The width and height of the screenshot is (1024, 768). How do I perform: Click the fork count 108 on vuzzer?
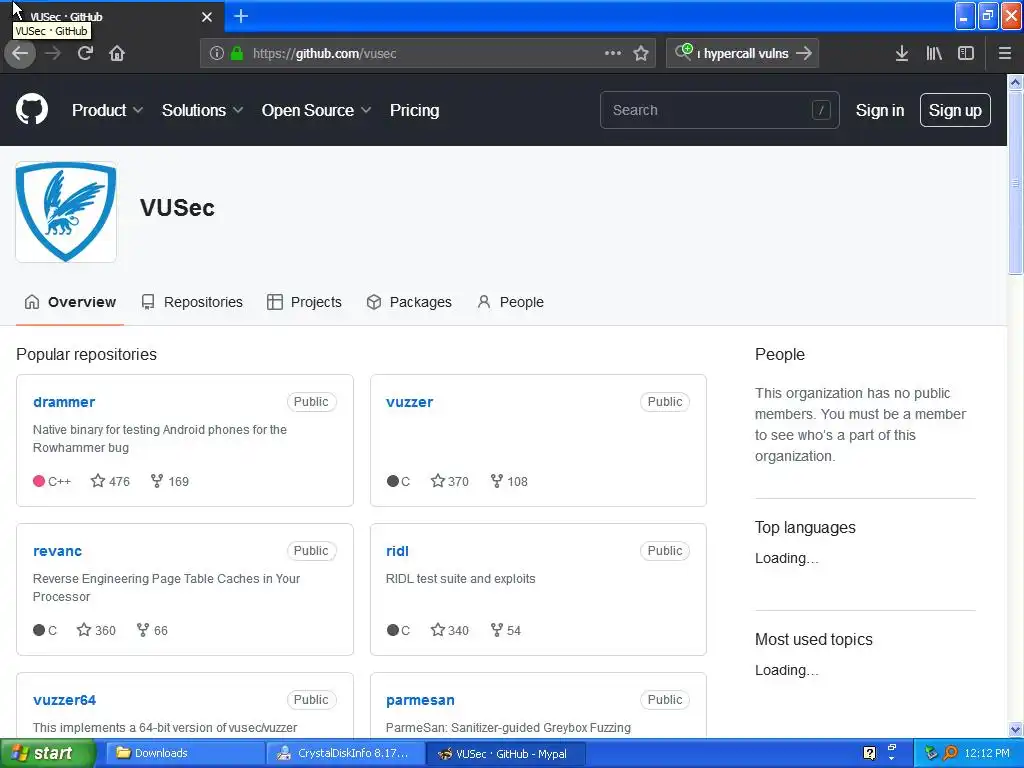(509, 481)
